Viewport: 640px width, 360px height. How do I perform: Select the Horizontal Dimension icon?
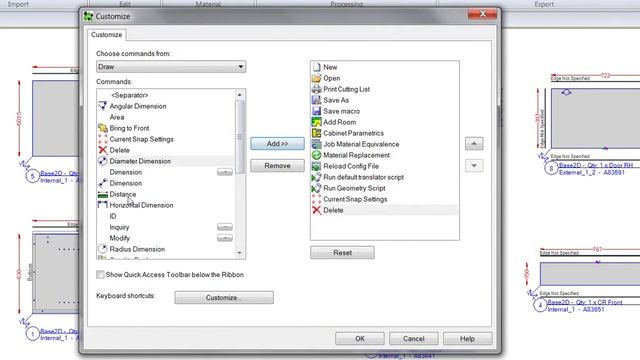[x=102, y=205]
